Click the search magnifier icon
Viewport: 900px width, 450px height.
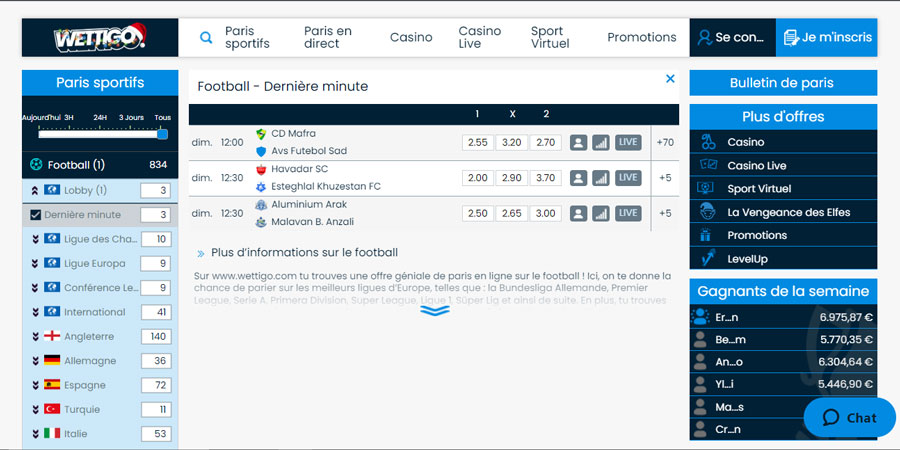click(x=206, y=38)
